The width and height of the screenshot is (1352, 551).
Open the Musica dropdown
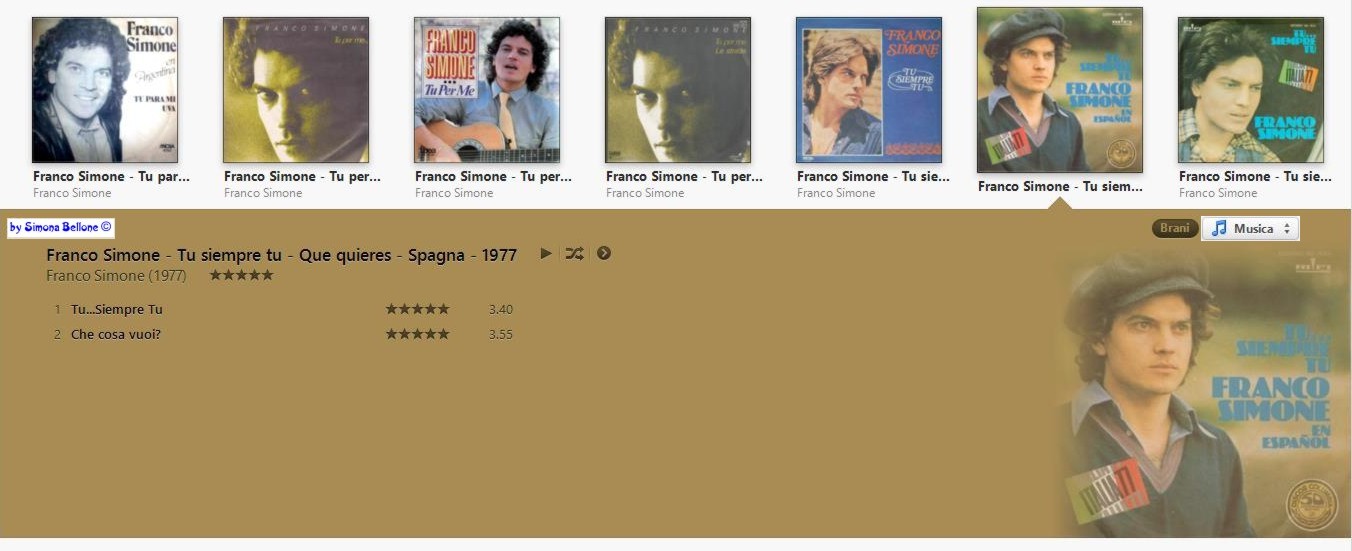[x=1250, y=228]
